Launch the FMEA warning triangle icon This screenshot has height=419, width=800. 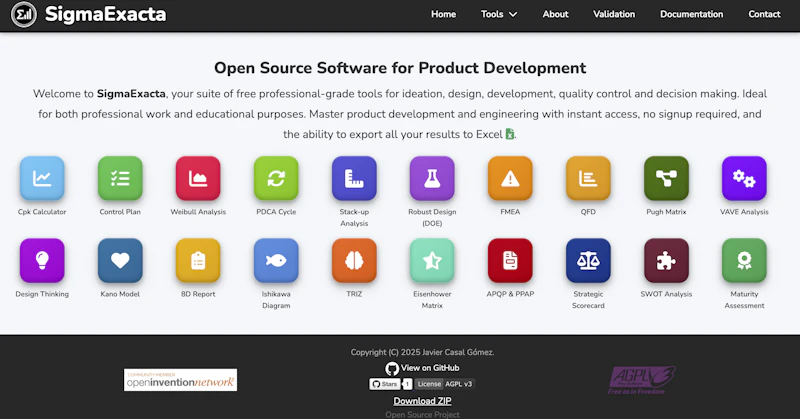click(x=510, y=178)
